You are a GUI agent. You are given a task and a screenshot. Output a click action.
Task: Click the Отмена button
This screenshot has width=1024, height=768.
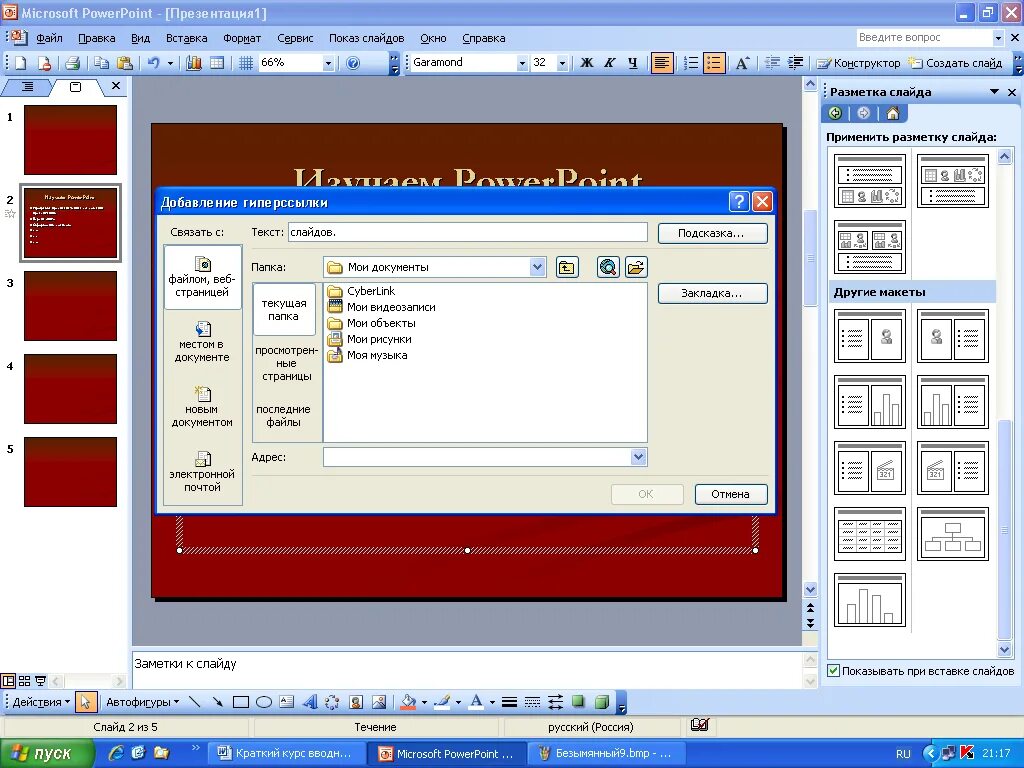(x=731, y=494)
